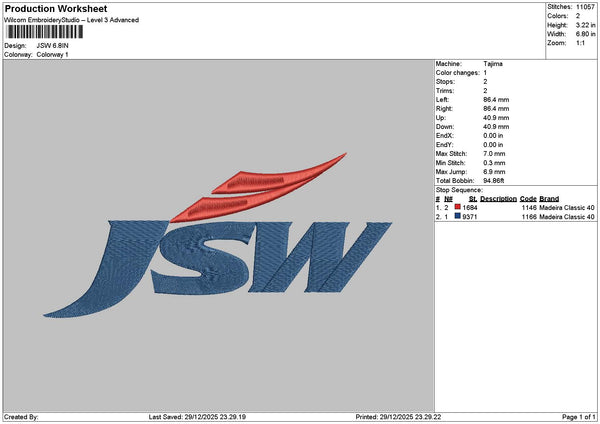
Task: Click the 'Down:' row value 40.9 mm
Action: point(496,127)
